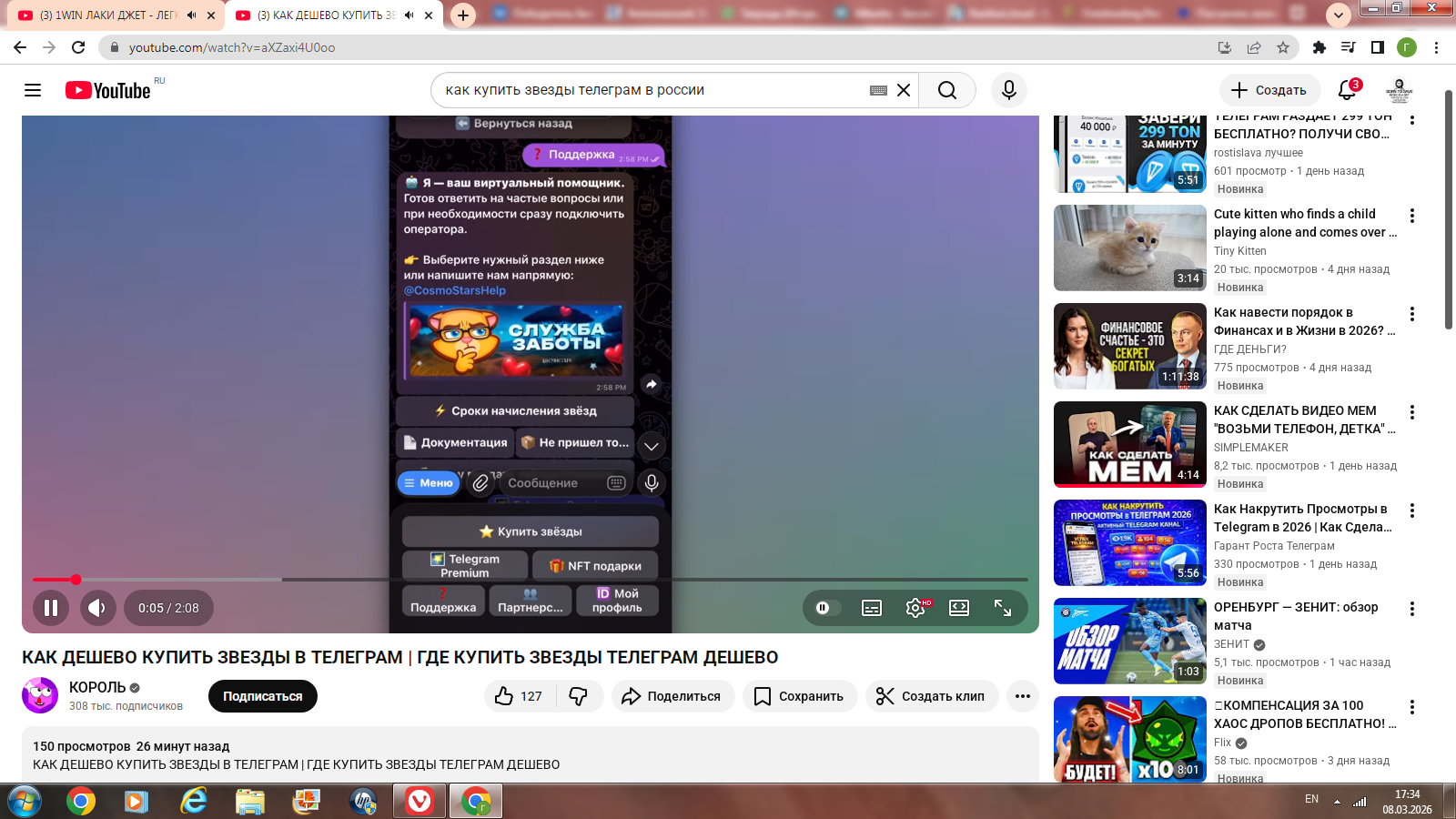Screen dimensions: 1456x819
Task: Open notifications bell
Action: [x=1348, y=90]
